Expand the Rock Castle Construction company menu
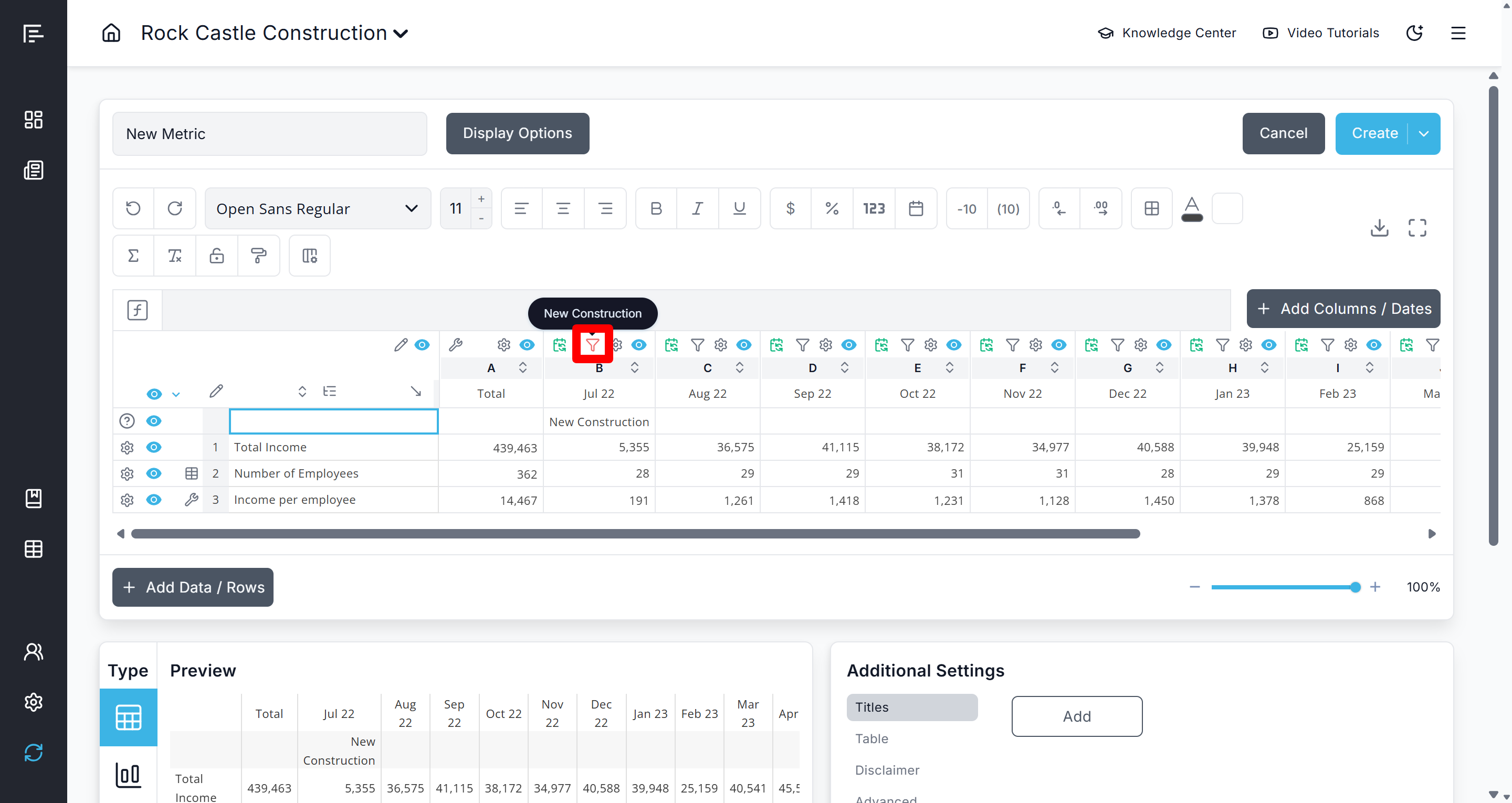 pyautogui.click(x=400, y=34)
